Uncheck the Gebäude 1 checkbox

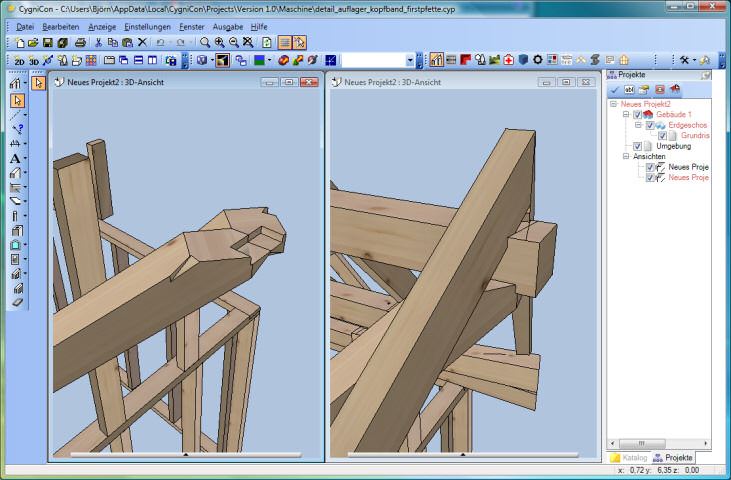pos(637,115)
